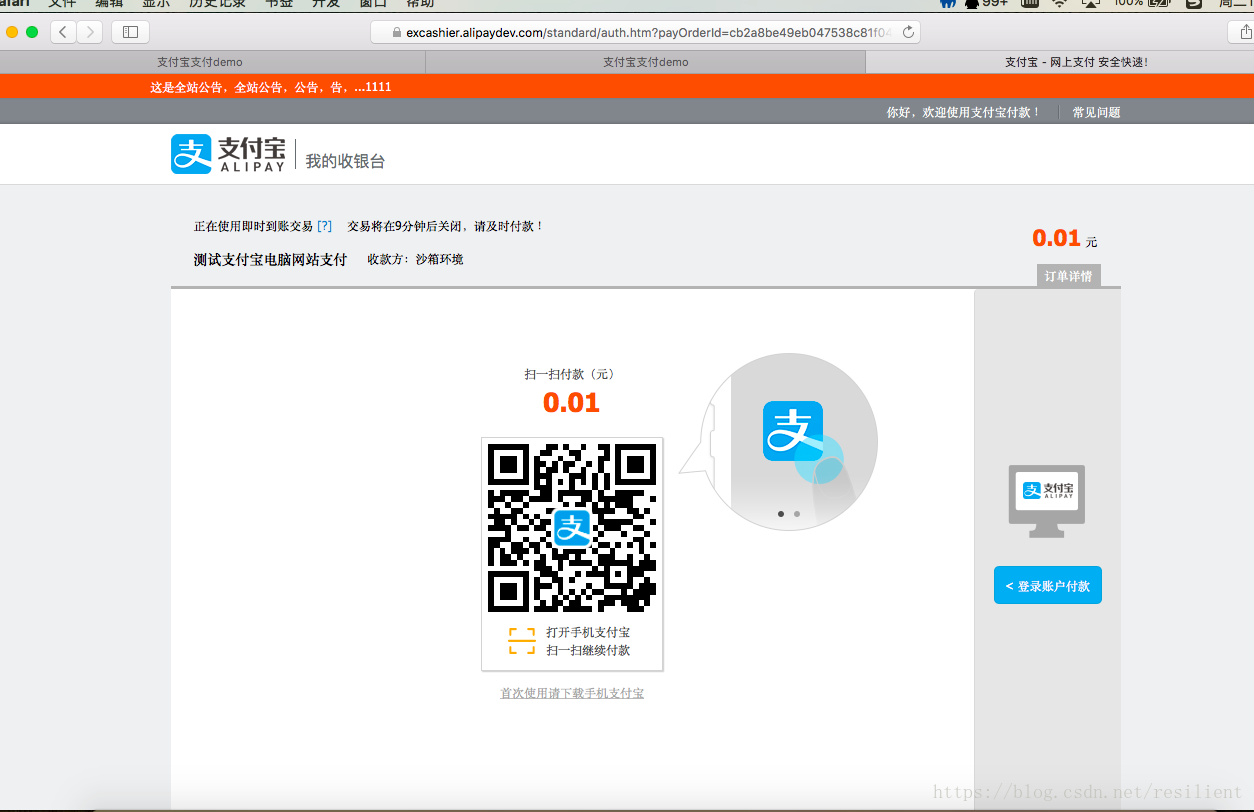Click the lock icon in address bar

396,32
